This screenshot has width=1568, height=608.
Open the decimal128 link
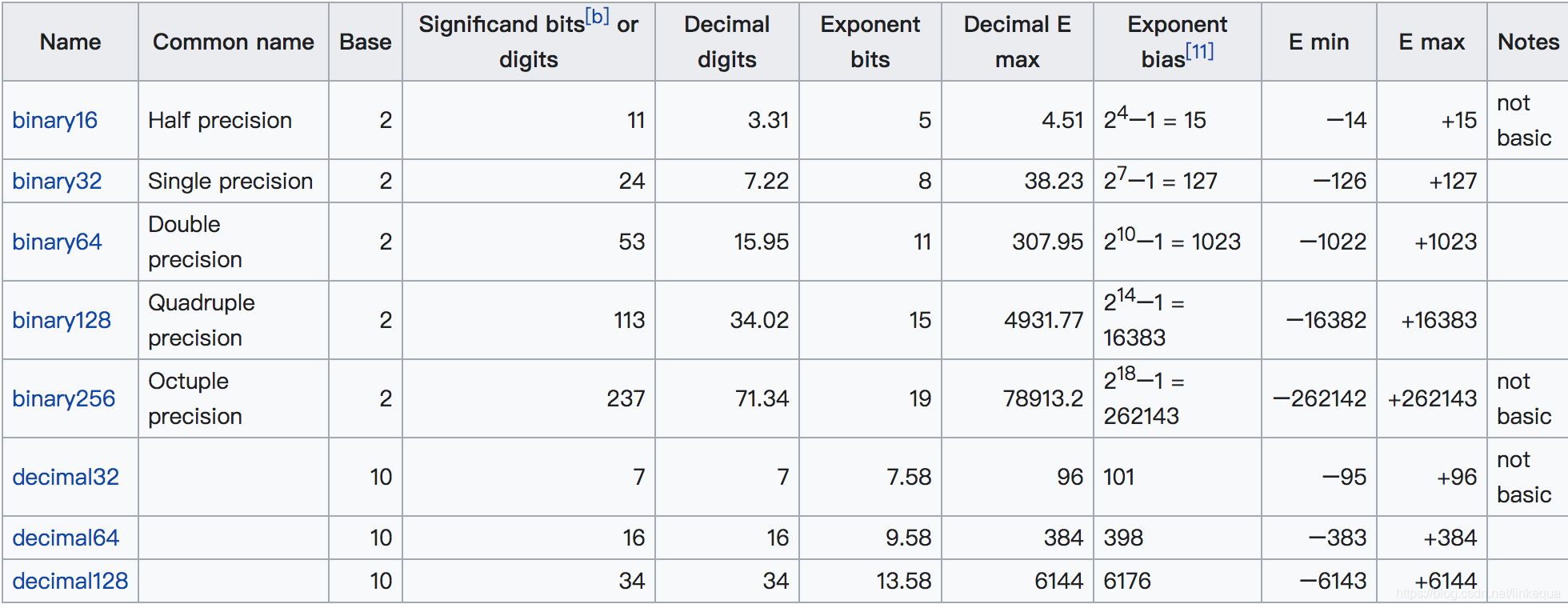[70, 581]
